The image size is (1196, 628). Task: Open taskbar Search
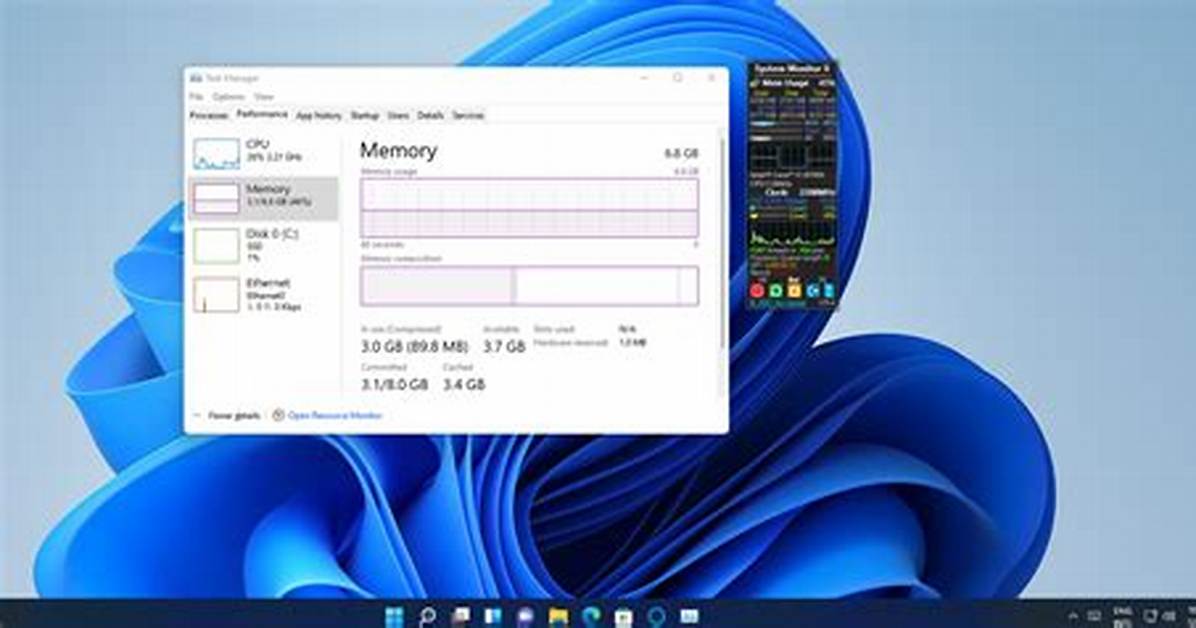[x=428, y=616]
